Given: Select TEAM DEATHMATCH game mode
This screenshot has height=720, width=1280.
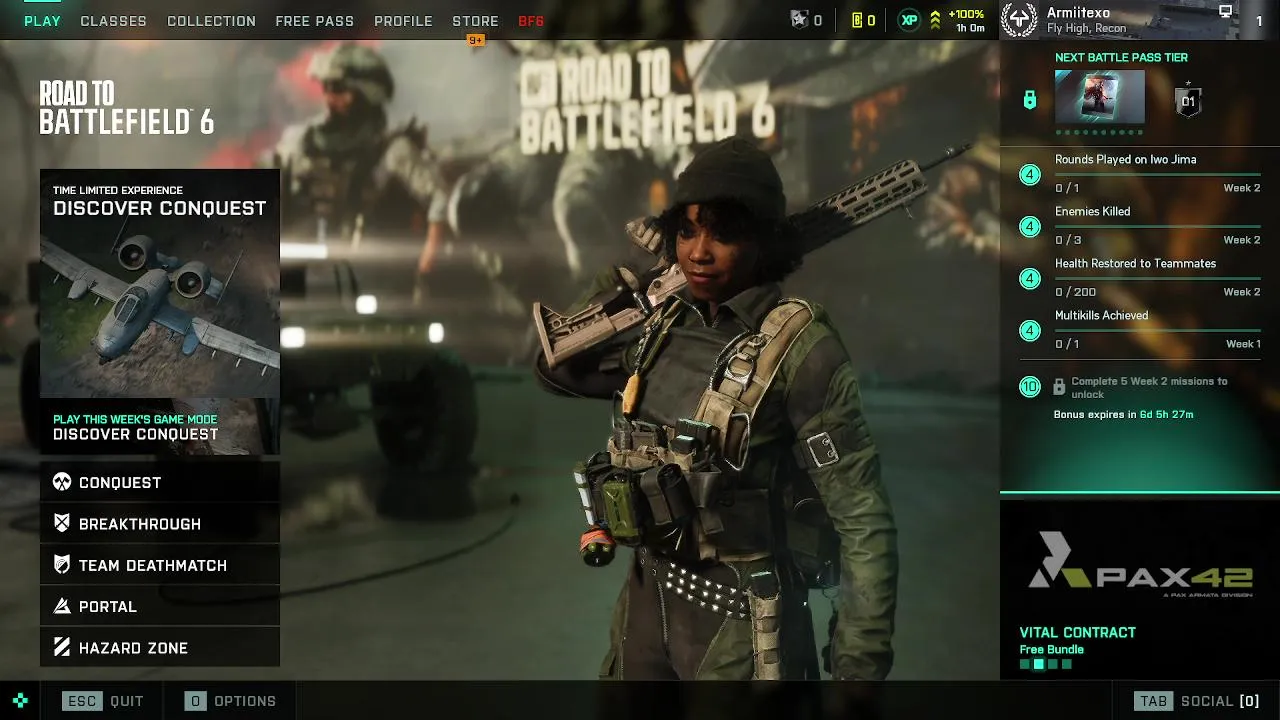Looking at the screenshot, I should point(160,565).
